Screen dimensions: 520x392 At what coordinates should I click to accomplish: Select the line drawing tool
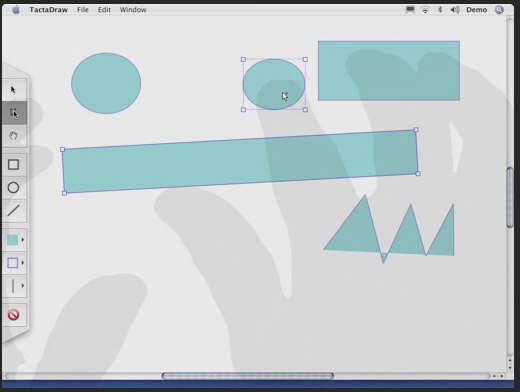(x=13, y=210)
